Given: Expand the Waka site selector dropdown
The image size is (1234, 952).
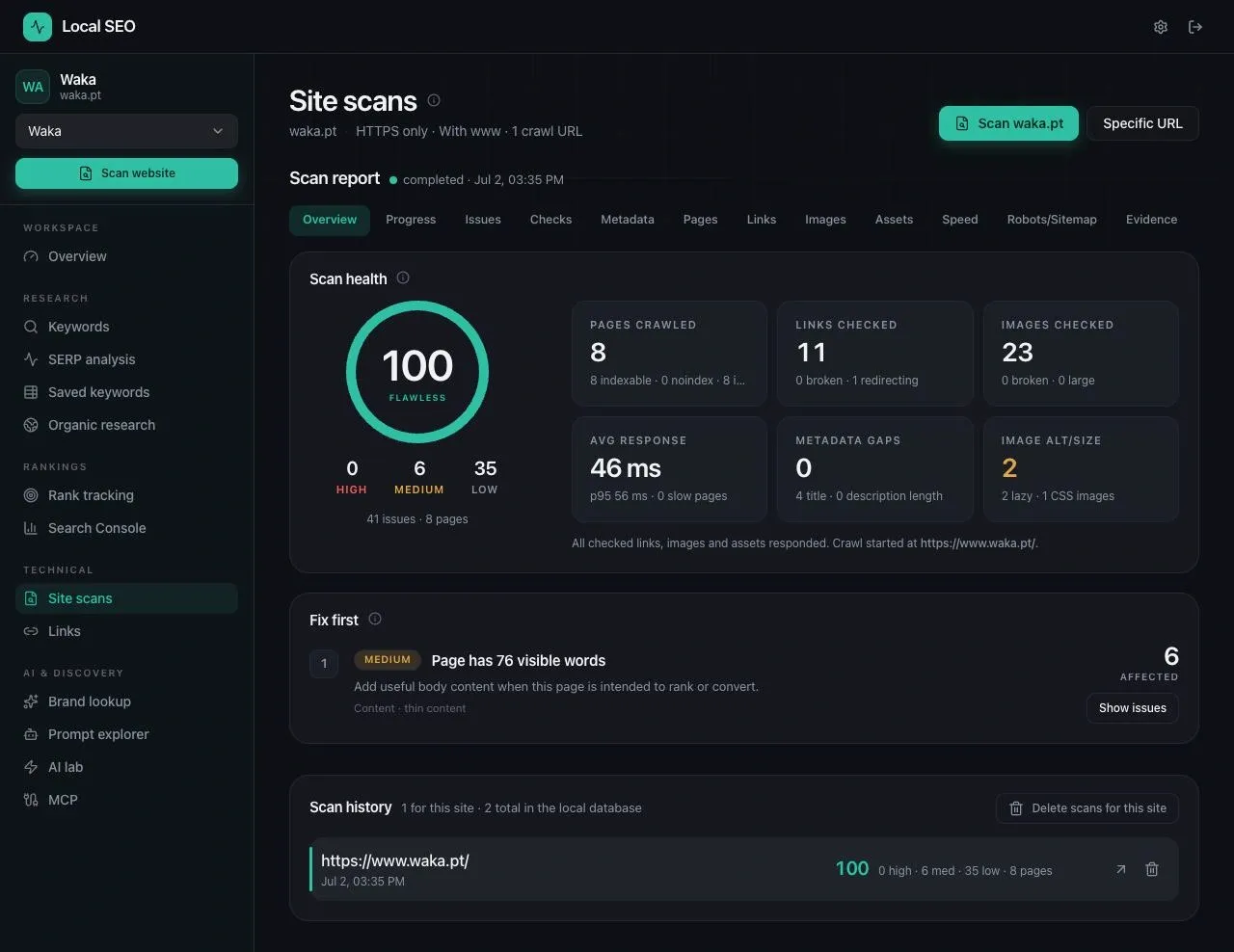Looking at the screenshot, I should (126, 131).
